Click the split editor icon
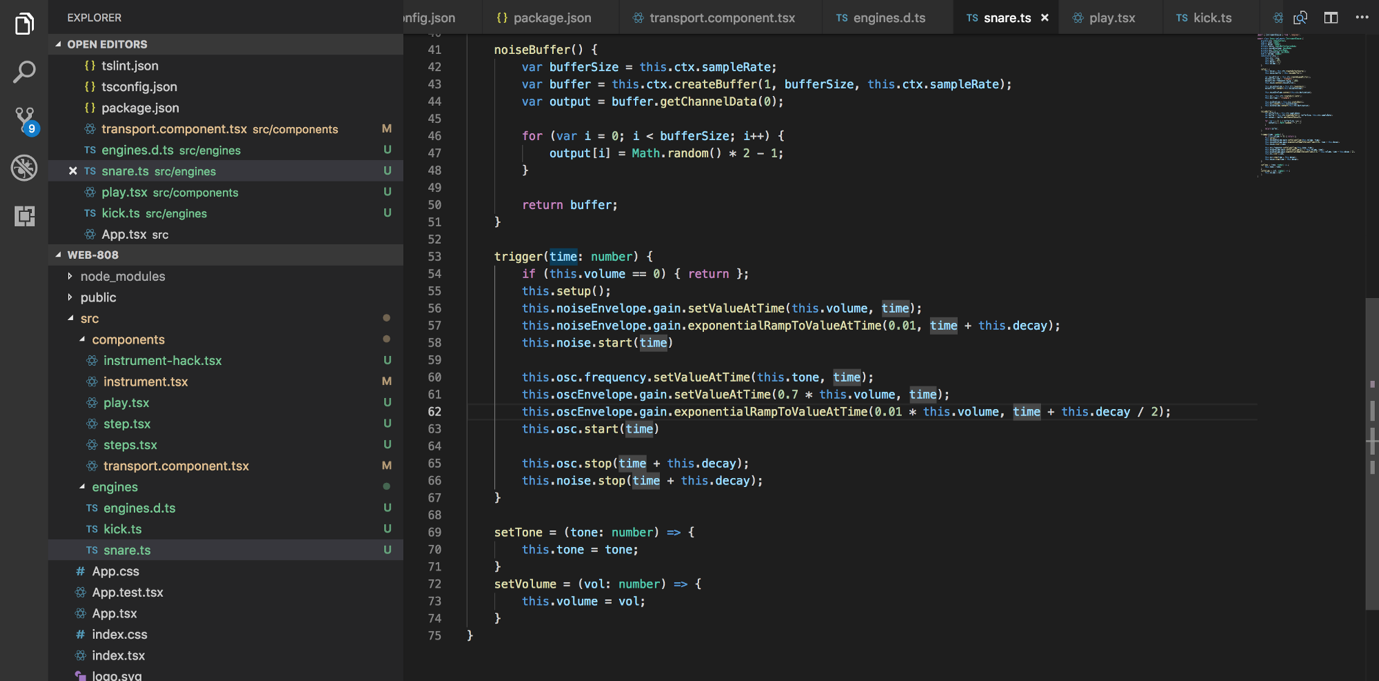This screenshot has width=1379, height=681. click(1330, 18)
